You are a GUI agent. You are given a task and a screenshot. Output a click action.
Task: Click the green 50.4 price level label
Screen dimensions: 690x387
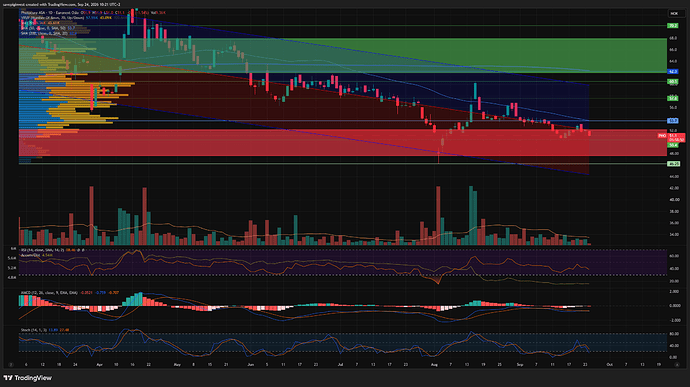pos(673,145)
